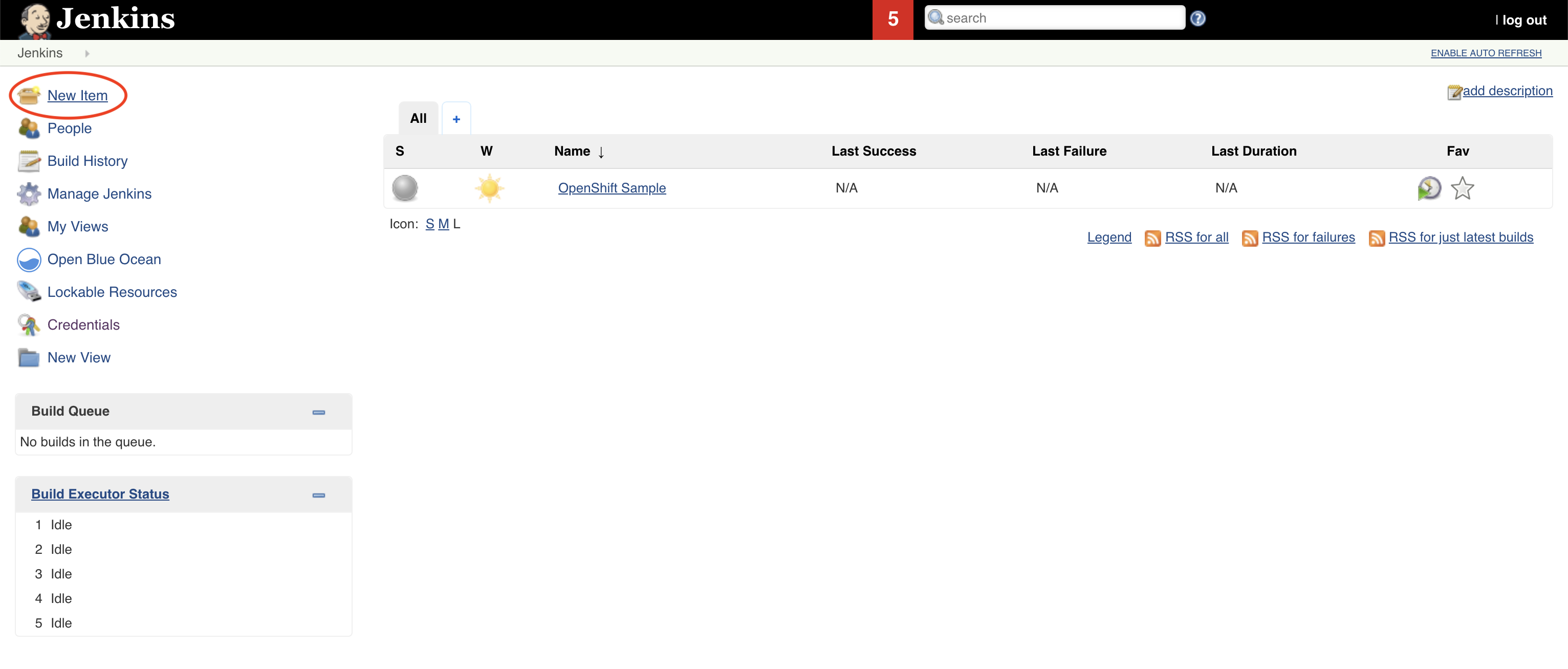Select the All view tab

pos(418,118)
